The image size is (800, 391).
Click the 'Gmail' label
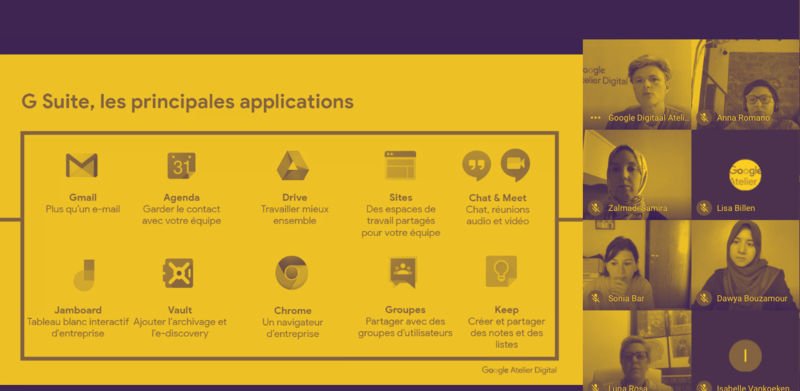point(83,198)
